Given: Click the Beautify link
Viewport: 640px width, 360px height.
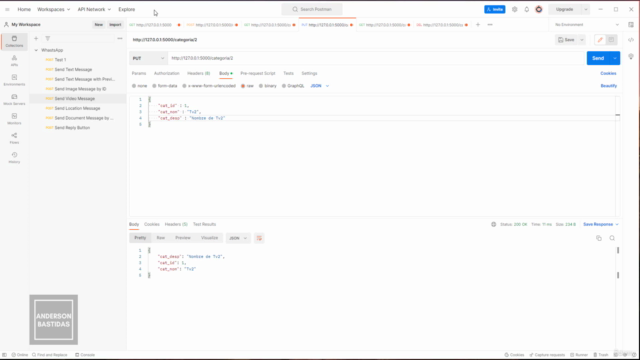Looking at the screenshot, I should pos(609,86).
